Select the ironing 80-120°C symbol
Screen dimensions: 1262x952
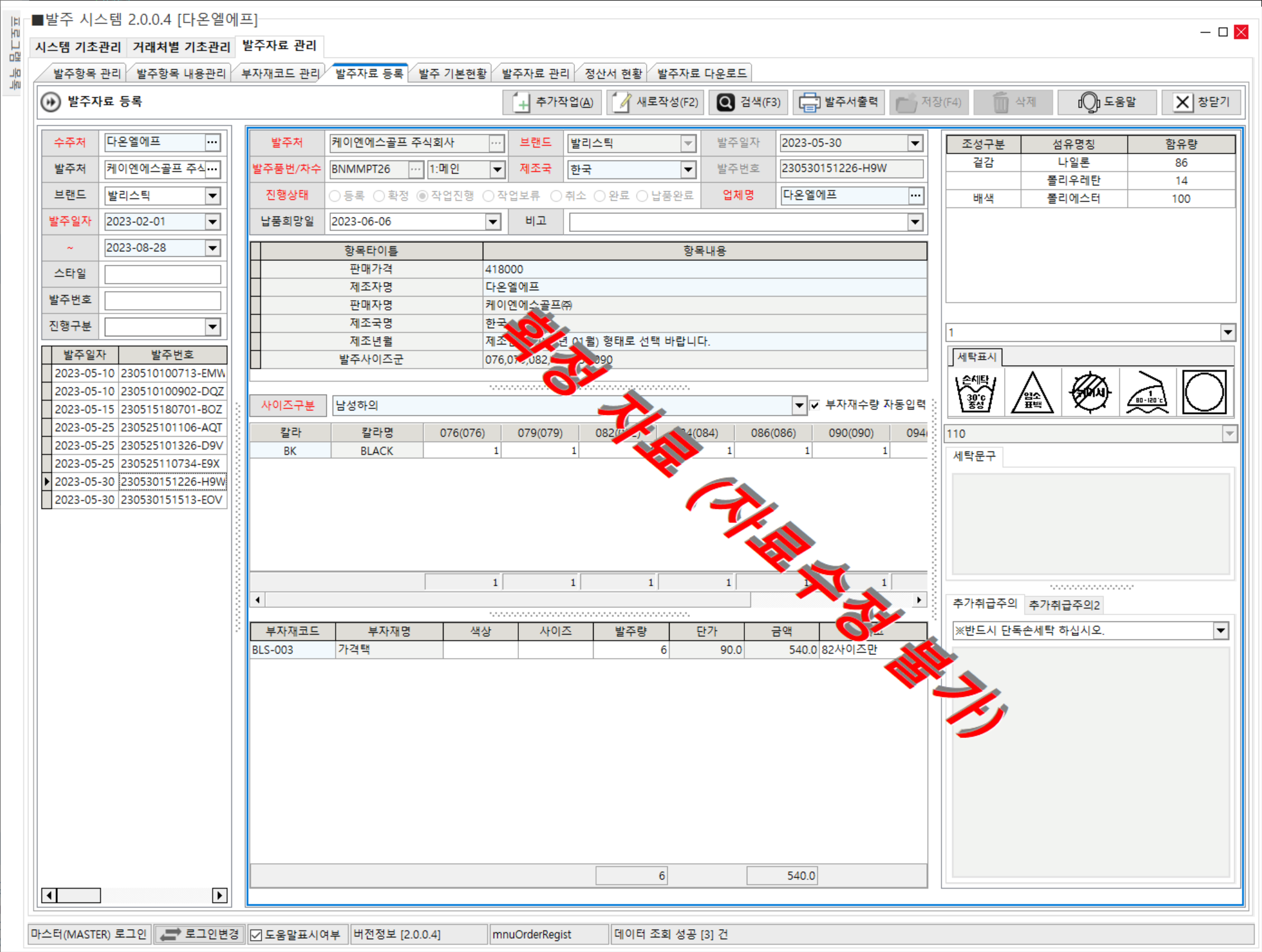tap(1147, 392)
